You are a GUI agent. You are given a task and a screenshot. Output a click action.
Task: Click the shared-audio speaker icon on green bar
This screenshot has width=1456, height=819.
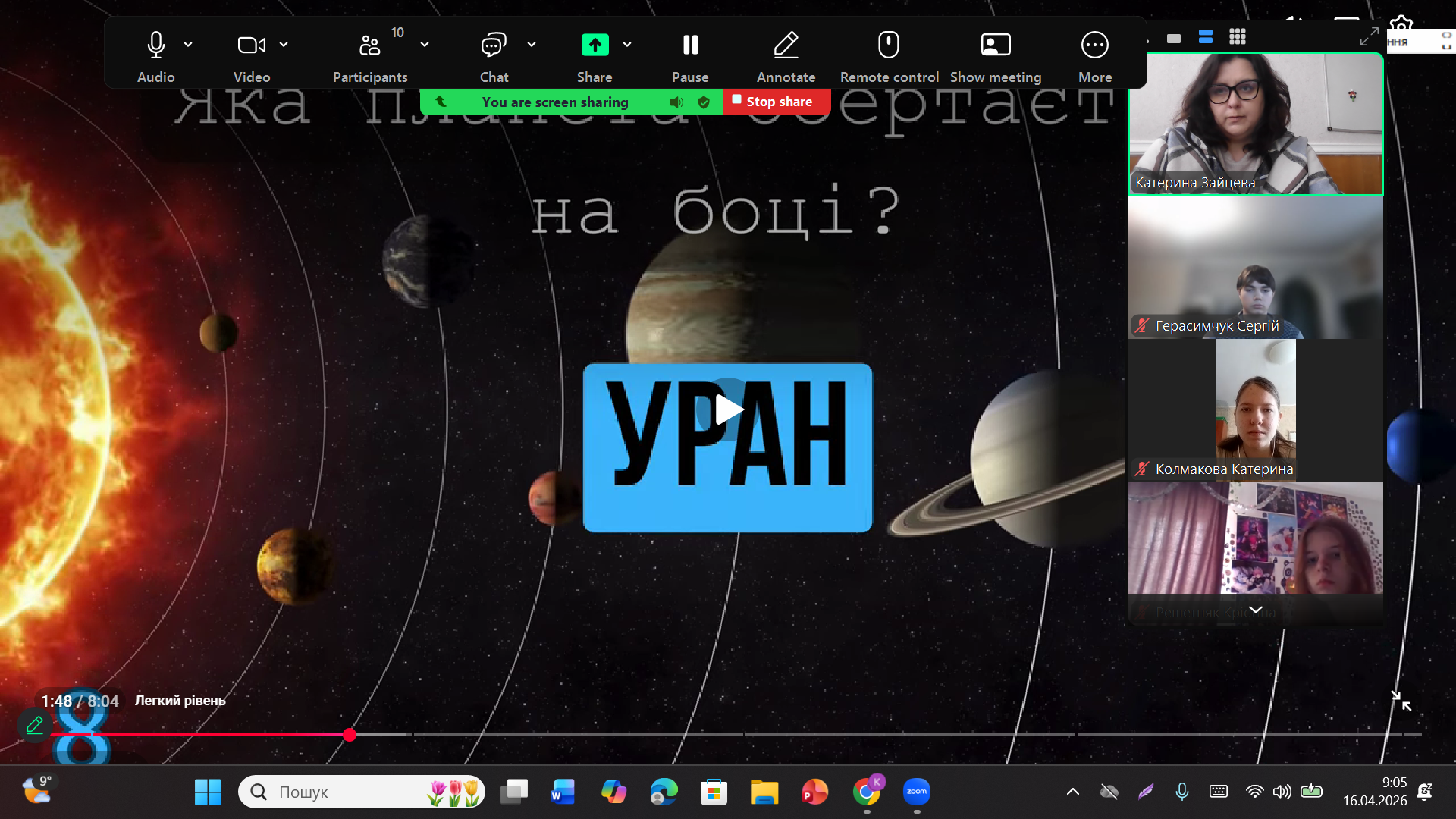[676, 102]
